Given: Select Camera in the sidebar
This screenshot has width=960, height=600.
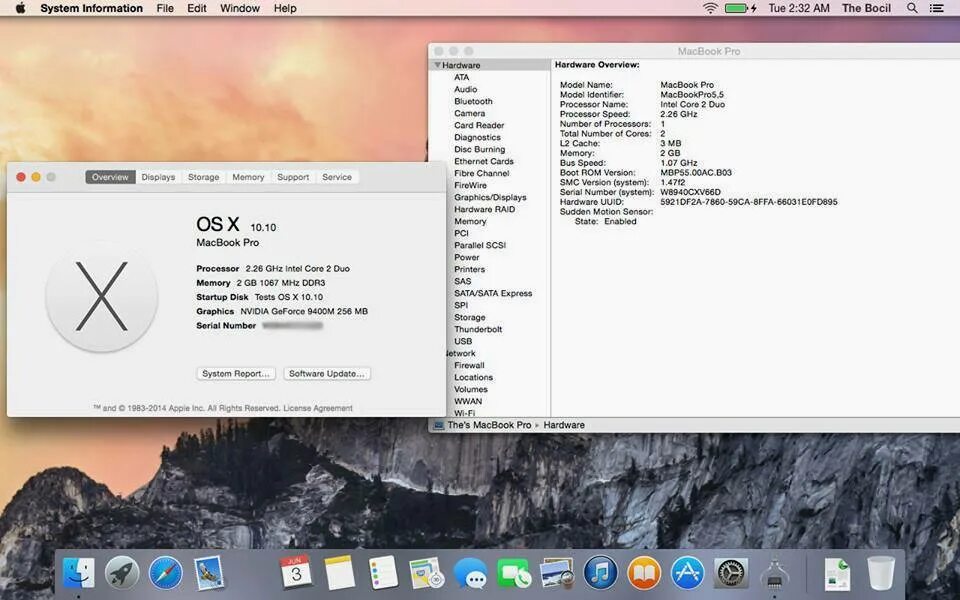Looking at the screenshot, I should 470,113.
